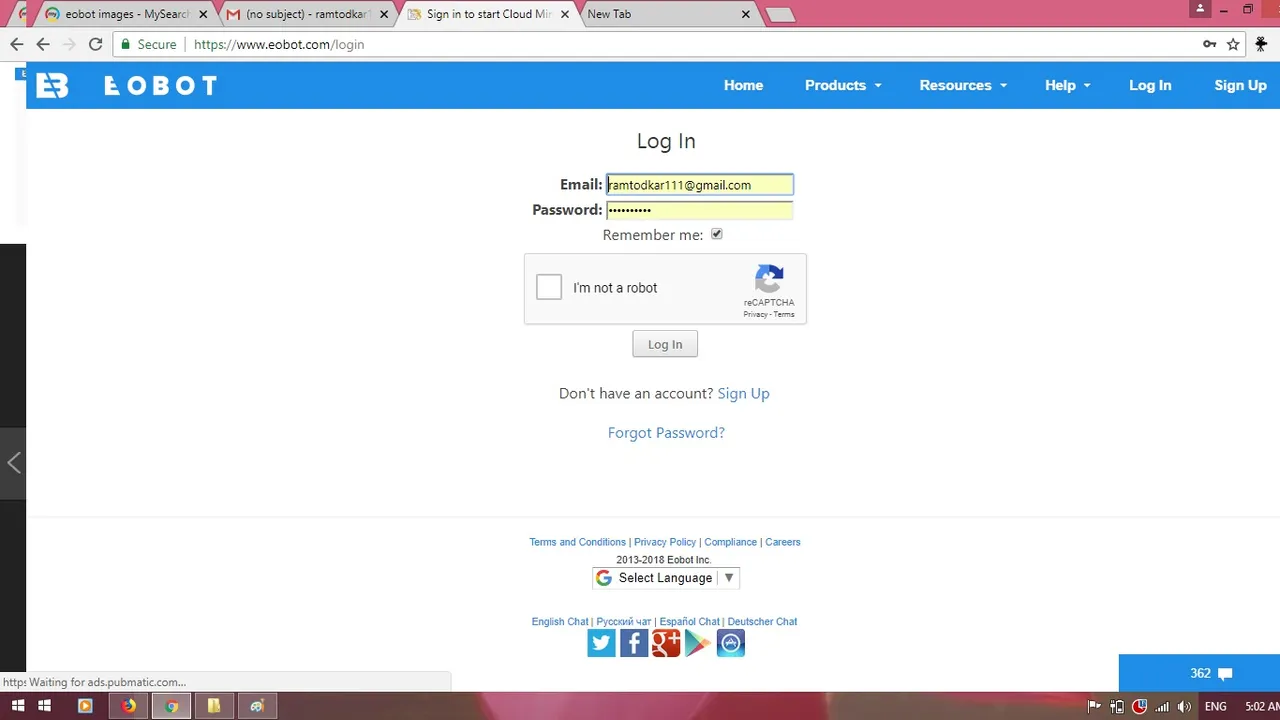
Task: Check the I'm not a robot box
Action: point(549,287)
